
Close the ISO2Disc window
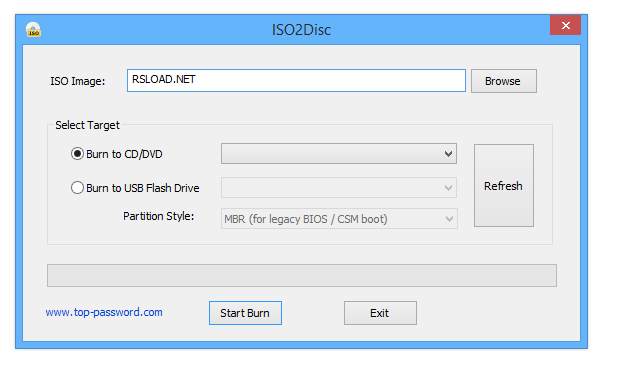[x=565, y=25]
